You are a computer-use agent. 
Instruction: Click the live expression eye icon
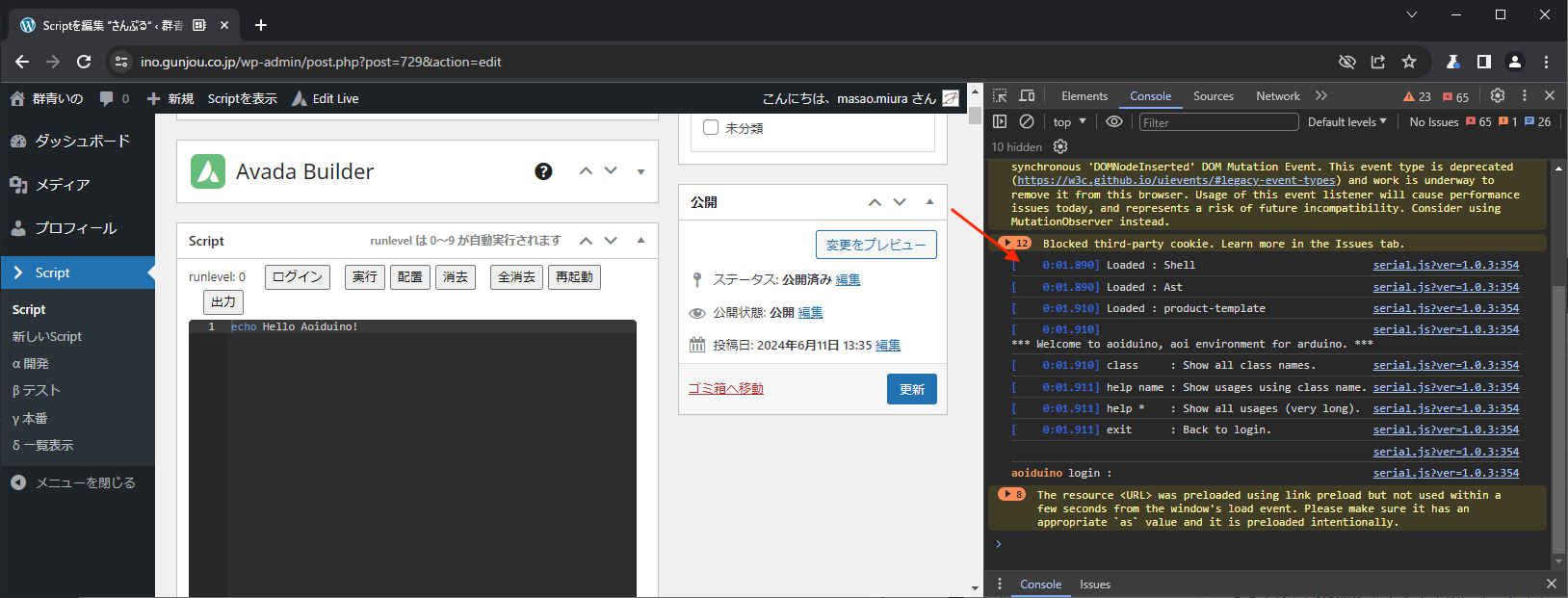[x=1113, y=121]
